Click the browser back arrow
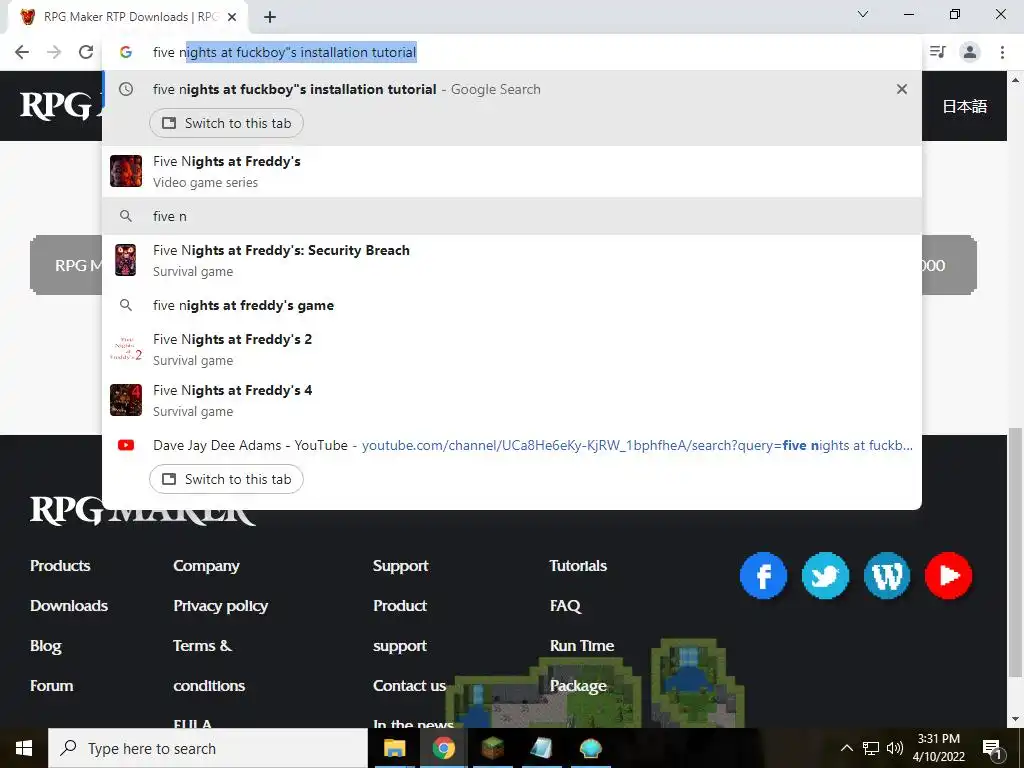The width and height of the screenshot is (1024, 768). (22, 52)
